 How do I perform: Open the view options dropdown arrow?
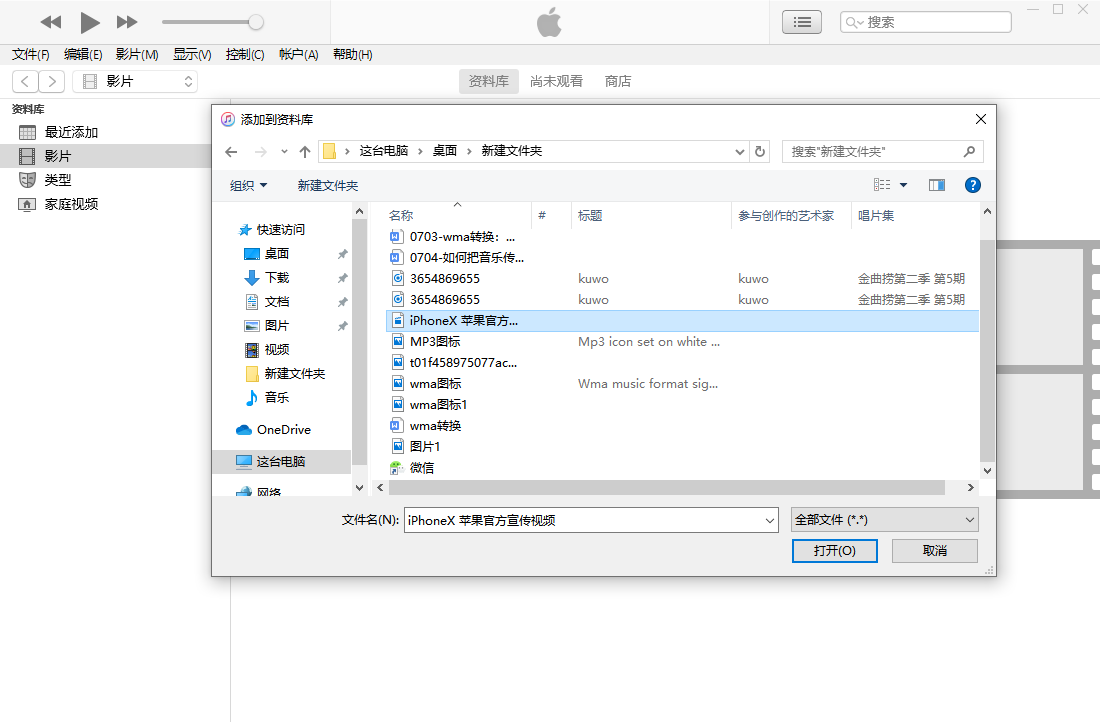pyautogui.click(x=904, y=185)
